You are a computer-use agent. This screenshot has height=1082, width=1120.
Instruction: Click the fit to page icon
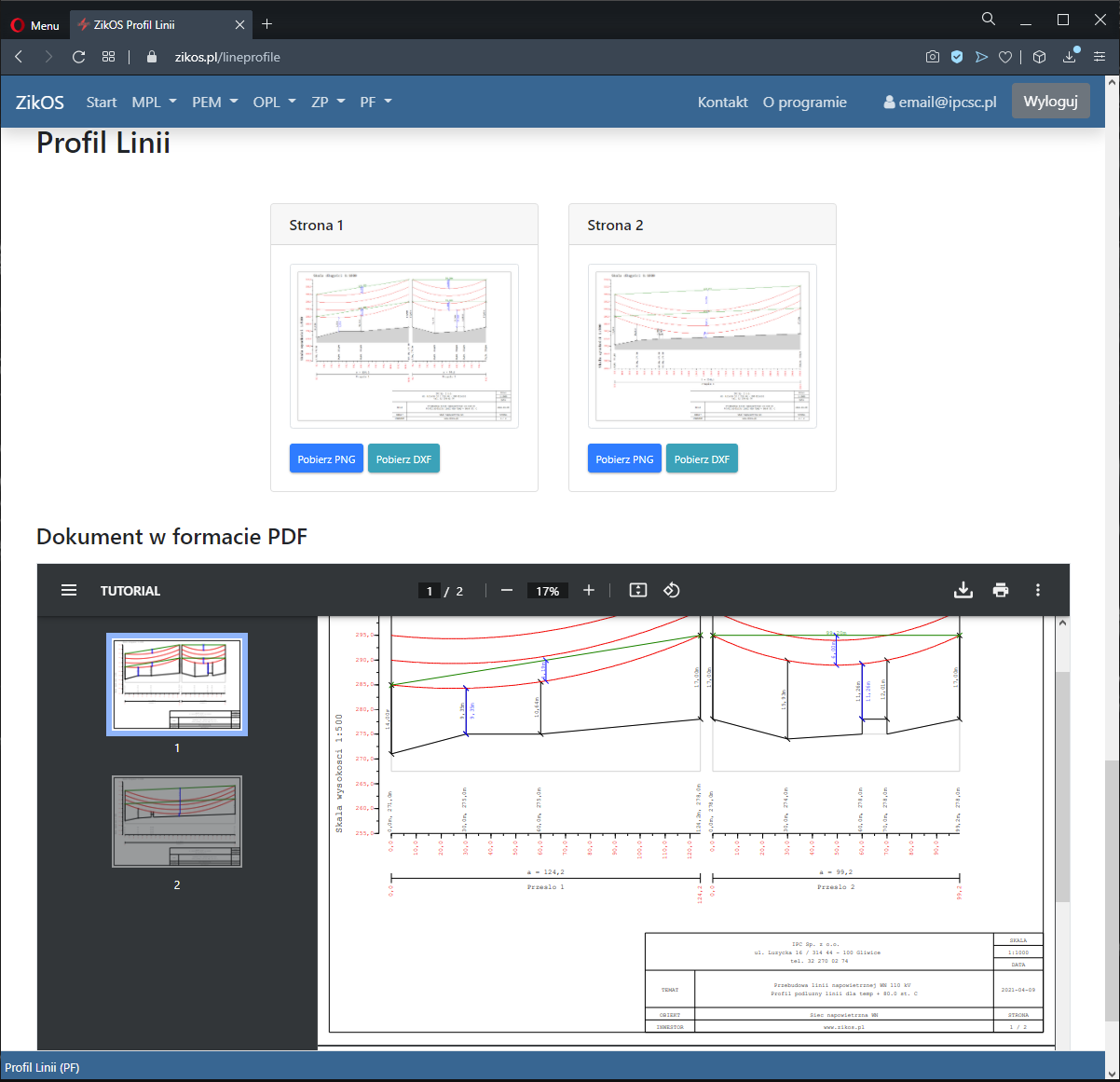point(638,590)
